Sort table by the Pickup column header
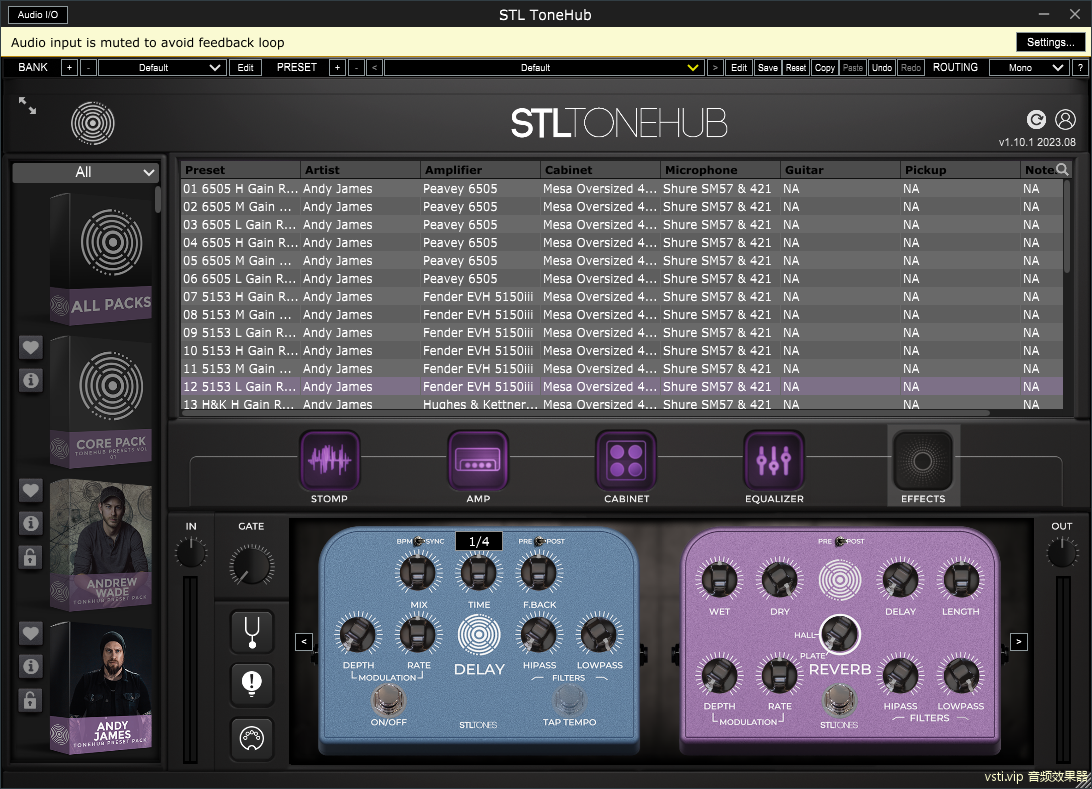 tap(960, 170)
